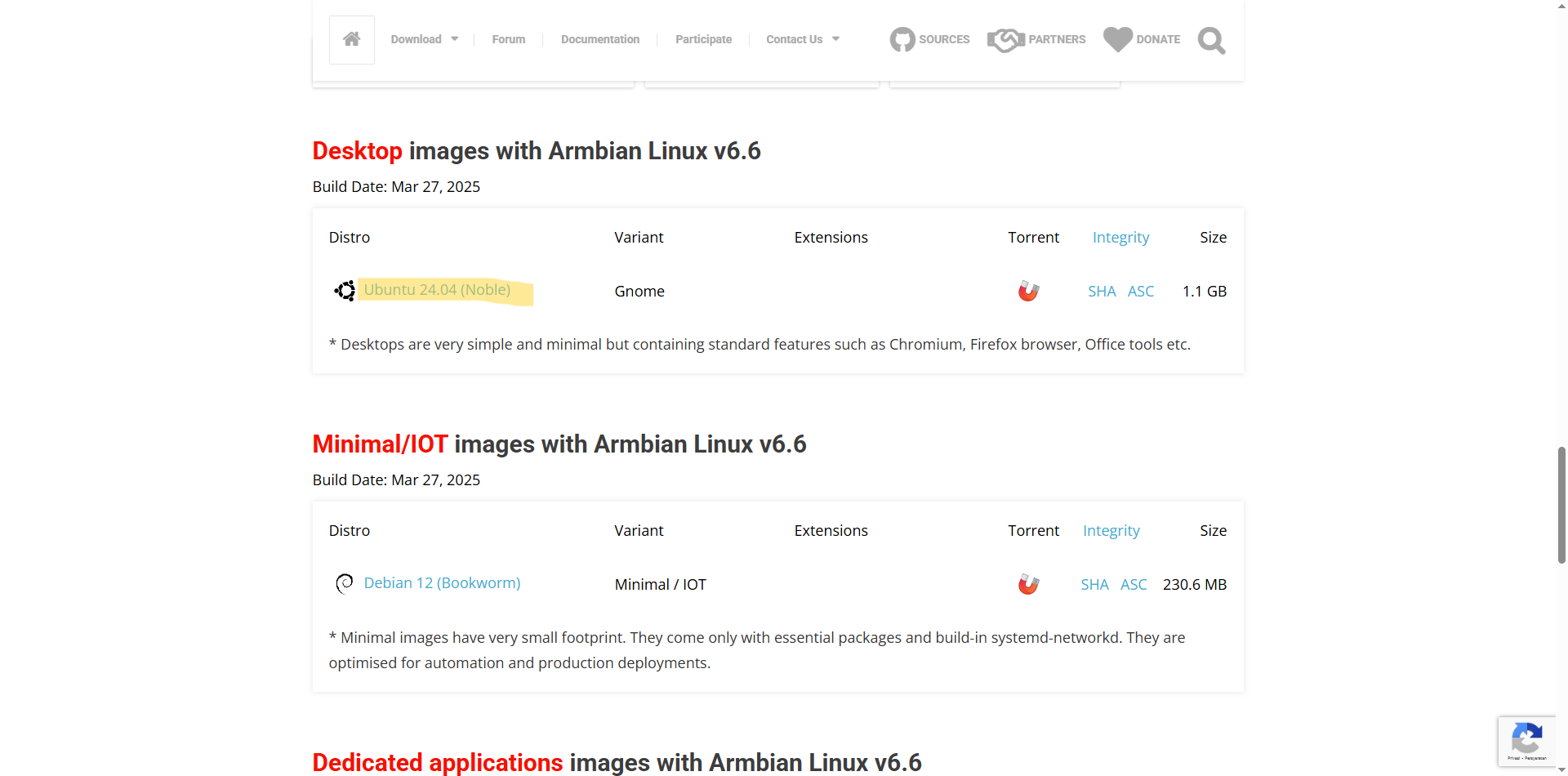Click the Debian swirl logo icon

click(345, 583)
